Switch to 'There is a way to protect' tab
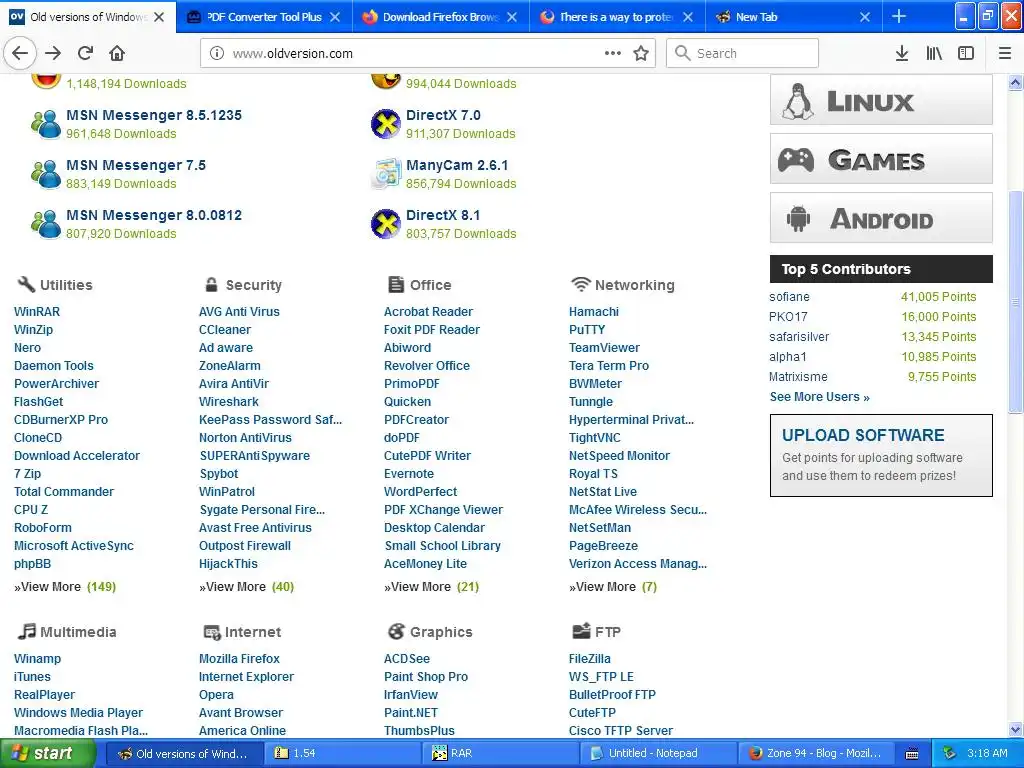The width and height of the screenshot is (1024, 768). 616,17
